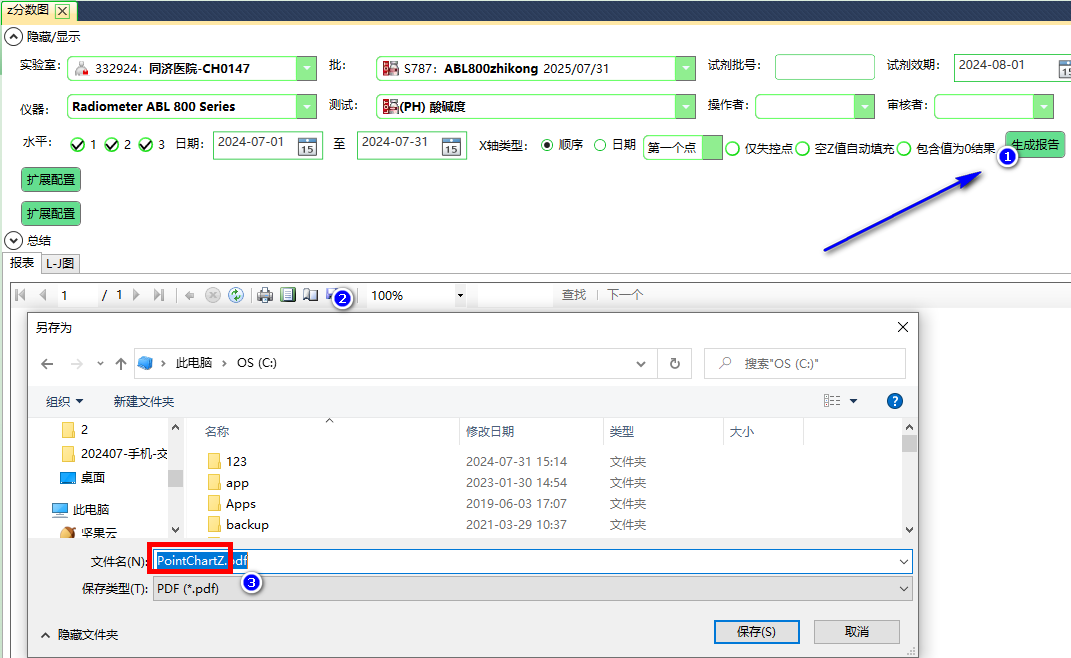
Task: Click the print icon in report toolbar
Action: pyautogui.click(x=265, y=295)
